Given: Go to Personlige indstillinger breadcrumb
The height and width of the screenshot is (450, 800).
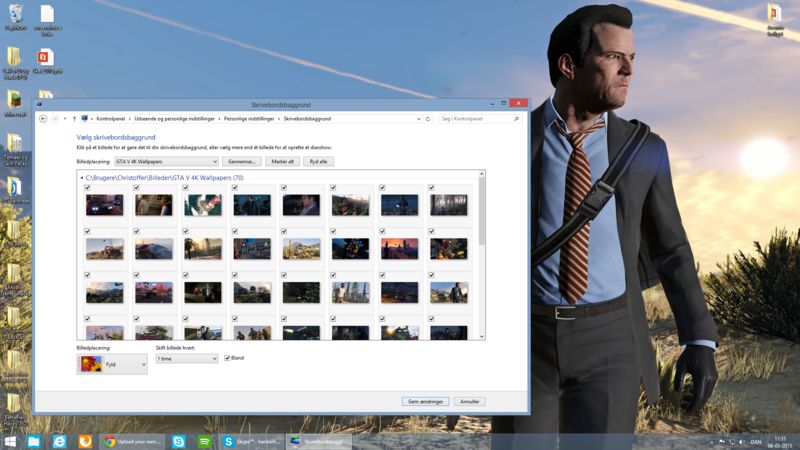Looking at the screenshot, I should point(249,119).
